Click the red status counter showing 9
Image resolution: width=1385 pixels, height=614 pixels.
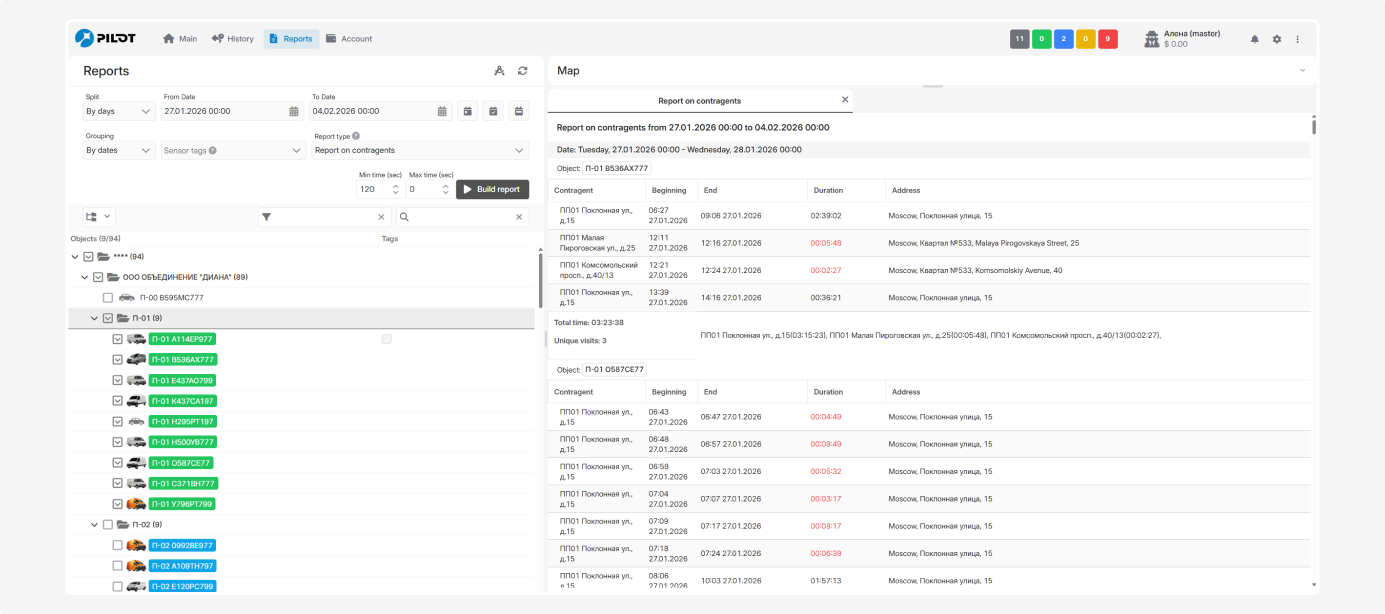point(1108,39)
